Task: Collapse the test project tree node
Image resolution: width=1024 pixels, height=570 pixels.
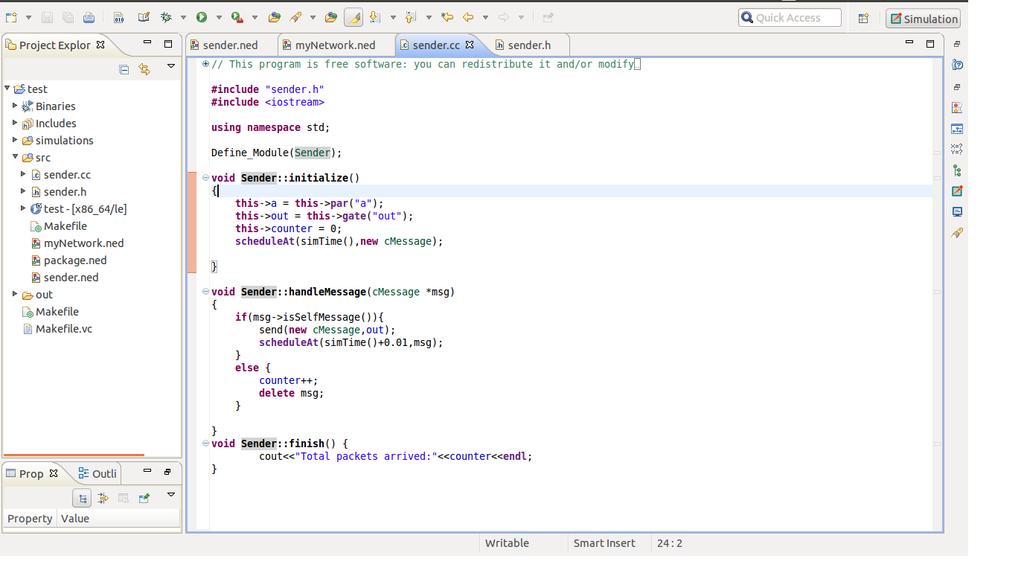Action: [x=7, y=87]
